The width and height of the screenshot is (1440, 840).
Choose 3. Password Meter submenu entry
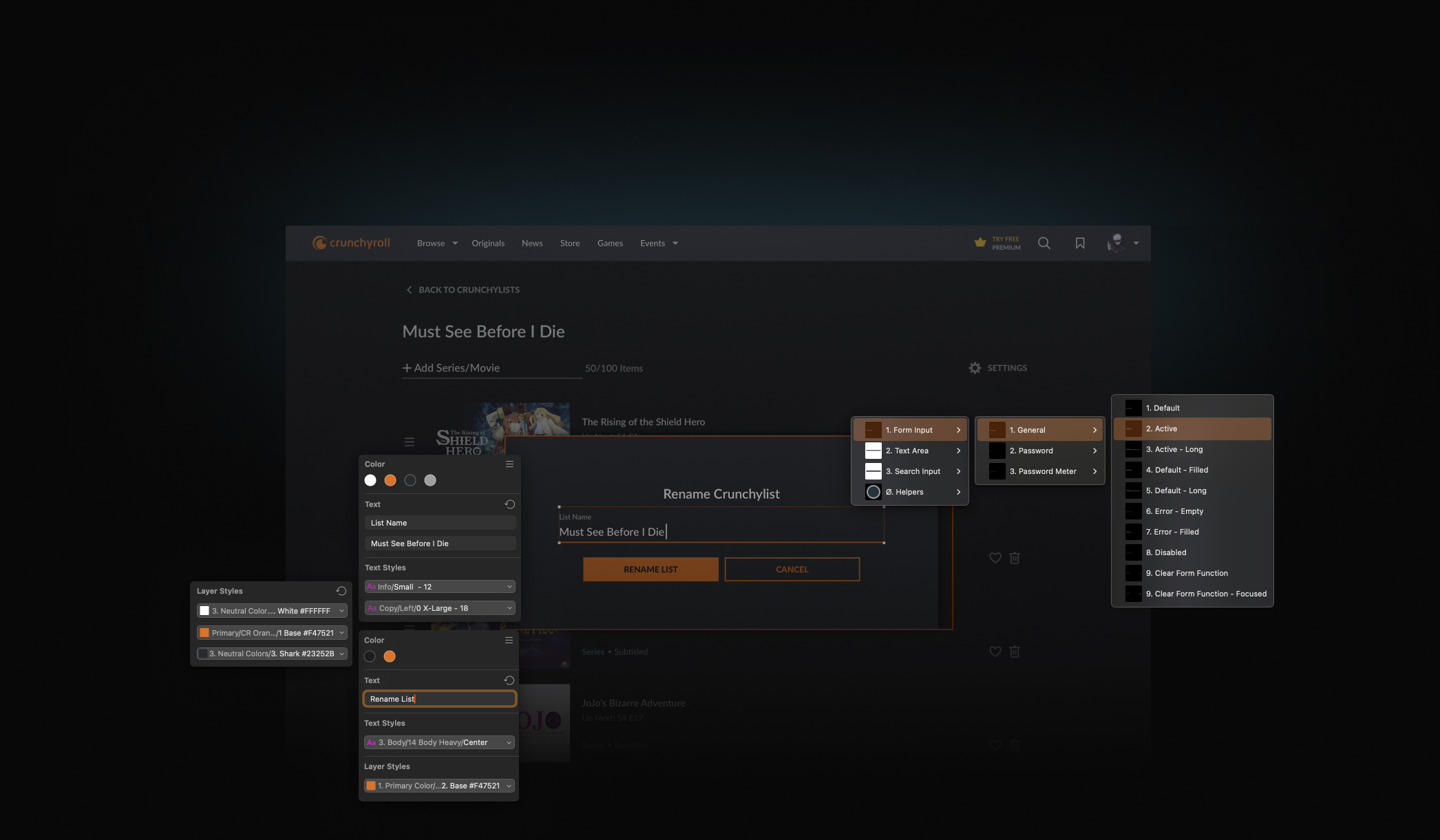coord(1040,471)
